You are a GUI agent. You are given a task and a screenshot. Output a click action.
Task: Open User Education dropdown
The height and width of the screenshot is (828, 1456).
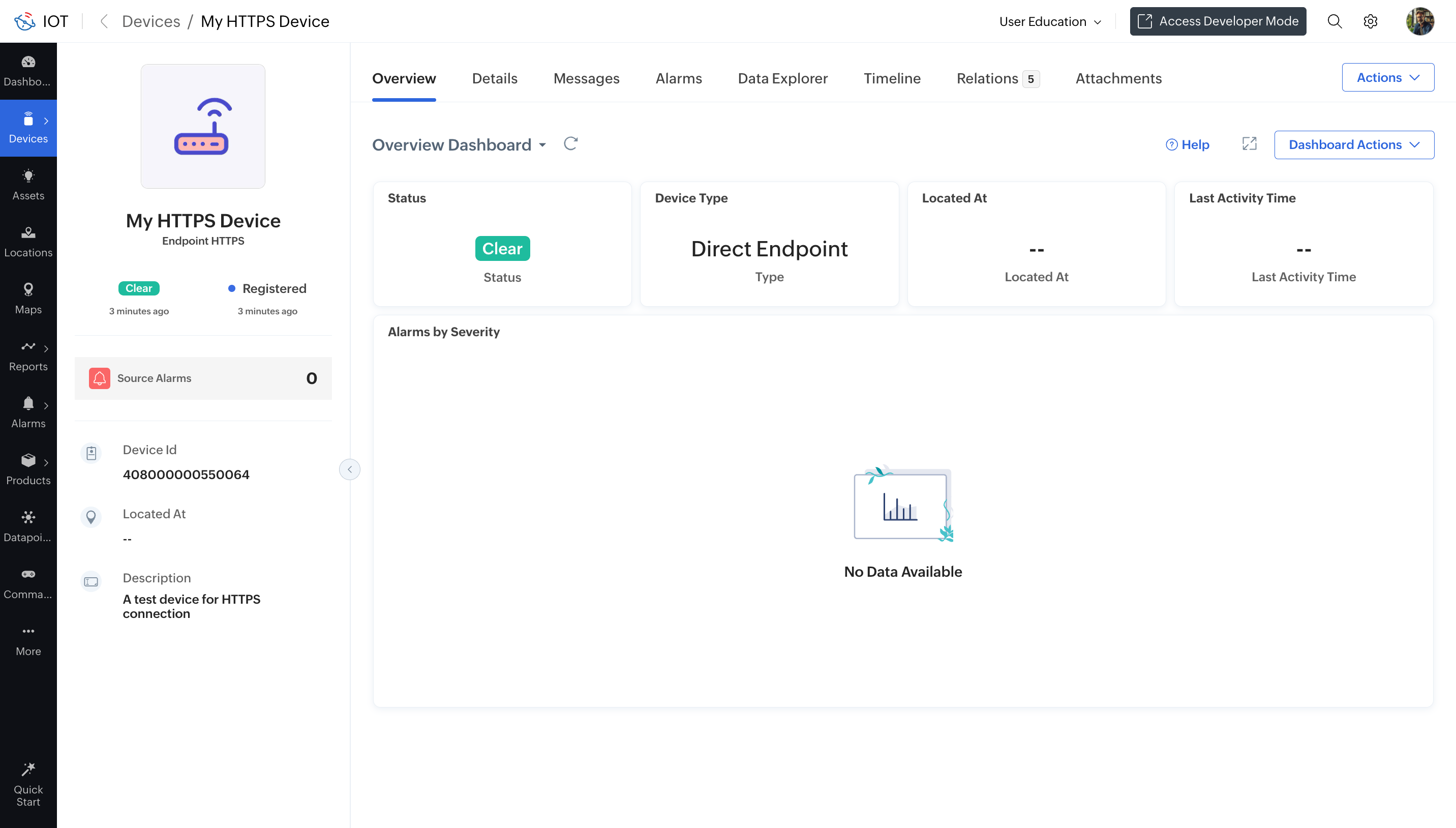click(x=1050, y=21)
